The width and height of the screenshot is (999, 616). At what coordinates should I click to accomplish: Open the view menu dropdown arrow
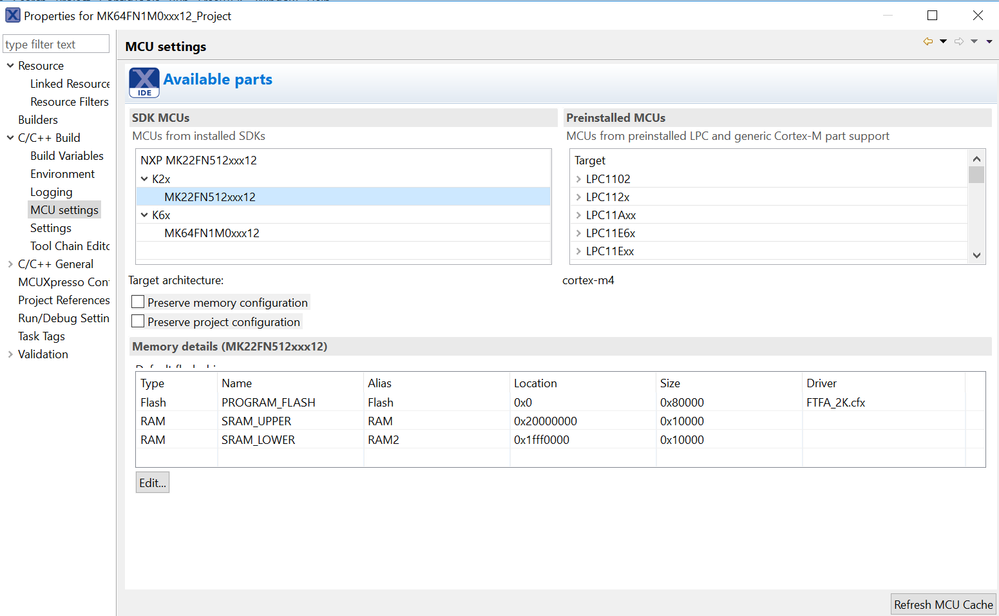click(989, 42)
